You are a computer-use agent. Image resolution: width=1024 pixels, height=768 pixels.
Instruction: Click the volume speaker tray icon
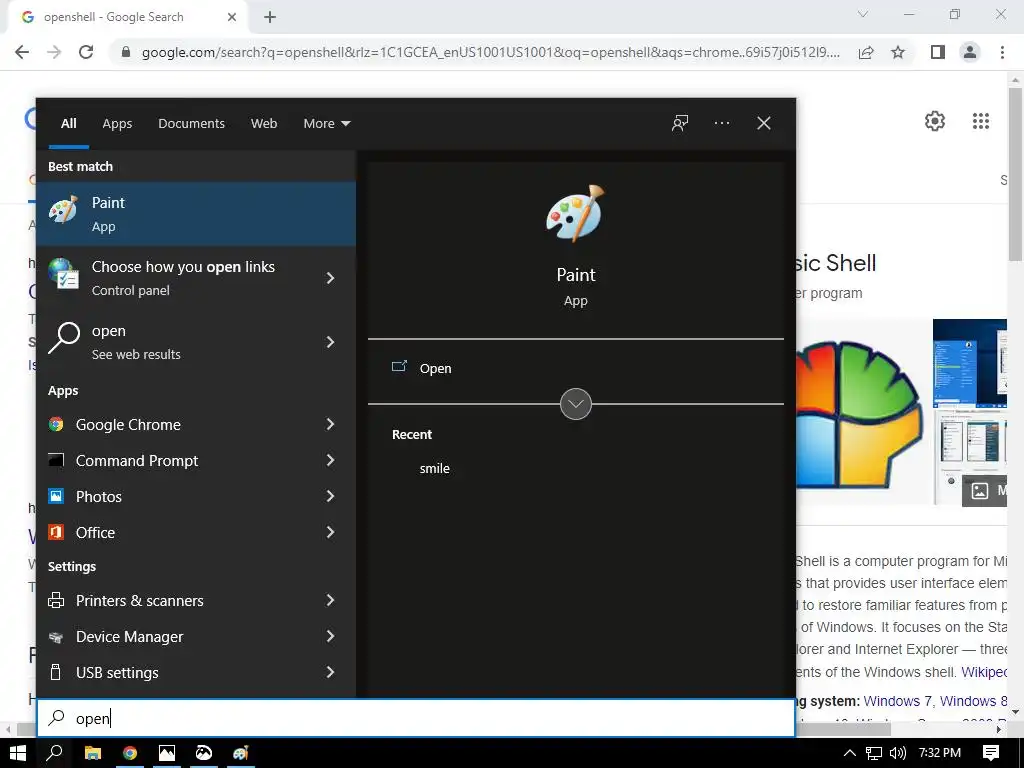pos(898,753)
